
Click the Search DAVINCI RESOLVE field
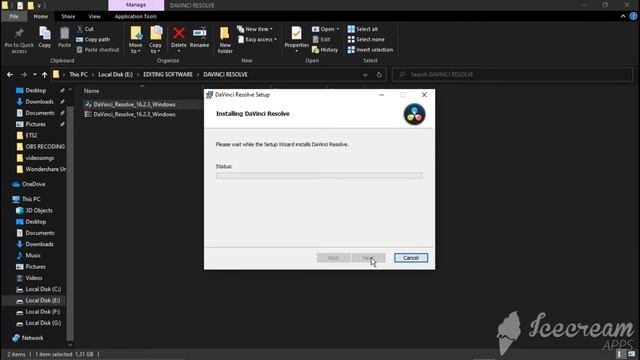pos(512,75)
